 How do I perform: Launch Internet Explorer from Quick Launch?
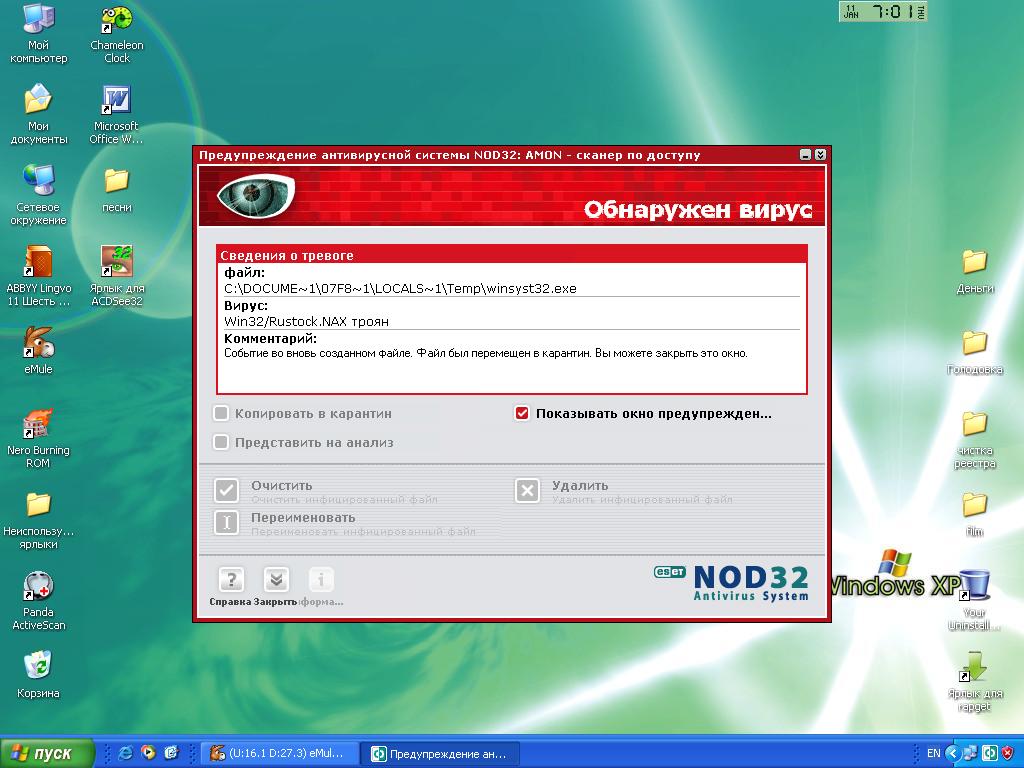(125, 753)
